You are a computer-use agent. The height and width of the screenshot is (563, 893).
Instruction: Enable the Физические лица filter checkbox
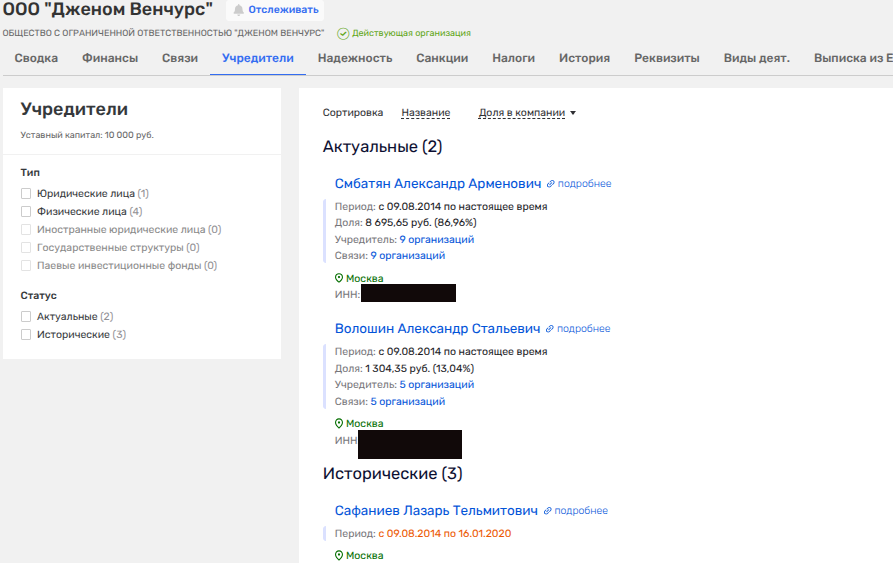27,212
